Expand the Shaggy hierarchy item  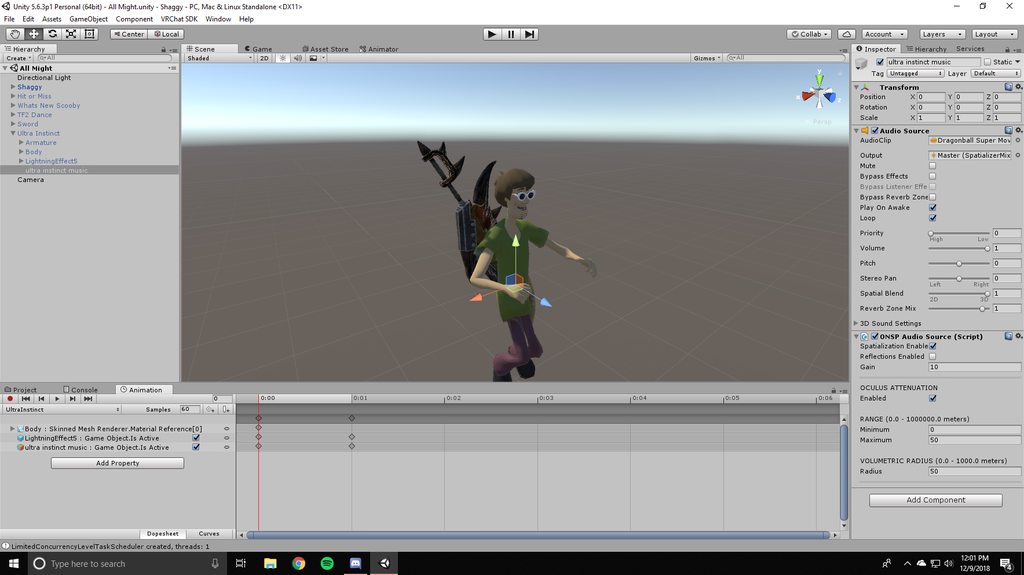point(12,86)
